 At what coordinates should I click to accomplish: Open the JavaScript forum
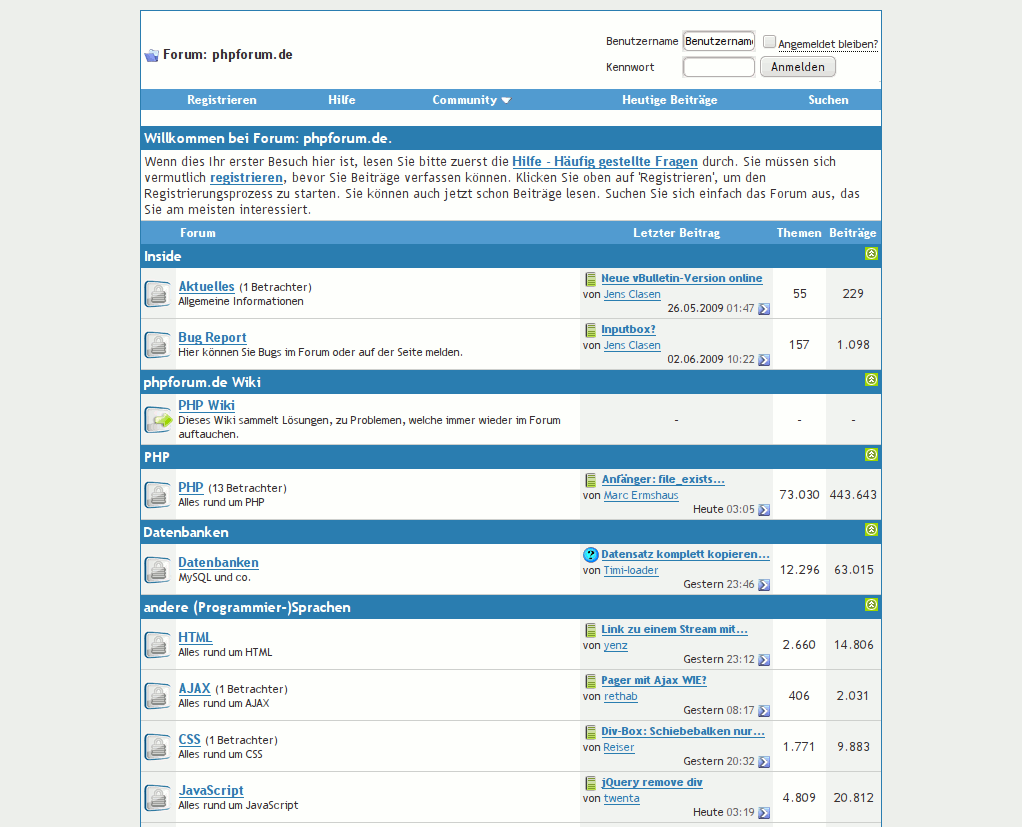[x=211, y=791]
